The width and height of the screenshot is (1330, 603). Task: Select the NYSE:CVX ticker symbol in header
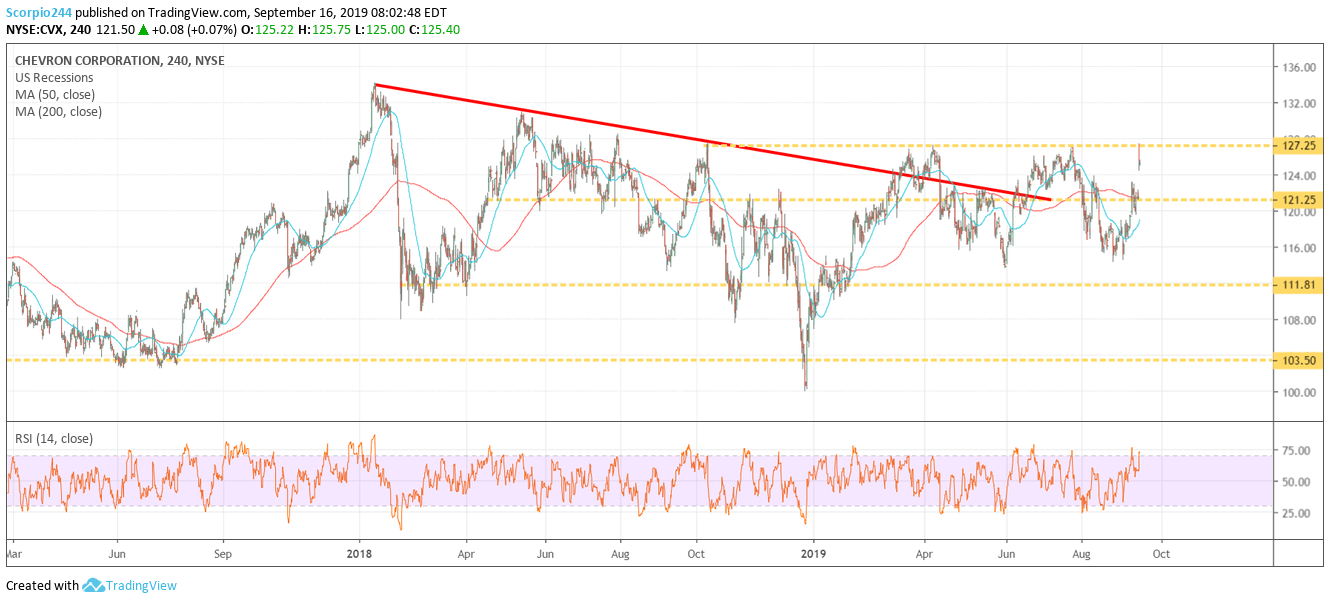[34, 30]
